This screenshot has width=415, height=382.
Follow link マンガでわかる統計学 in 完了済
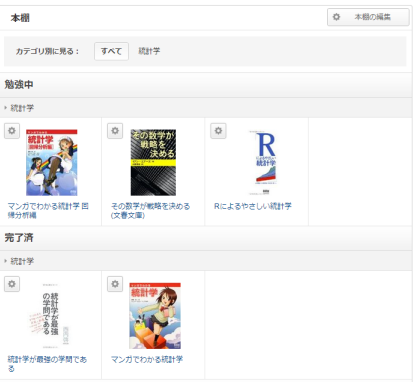pos(147,359)
